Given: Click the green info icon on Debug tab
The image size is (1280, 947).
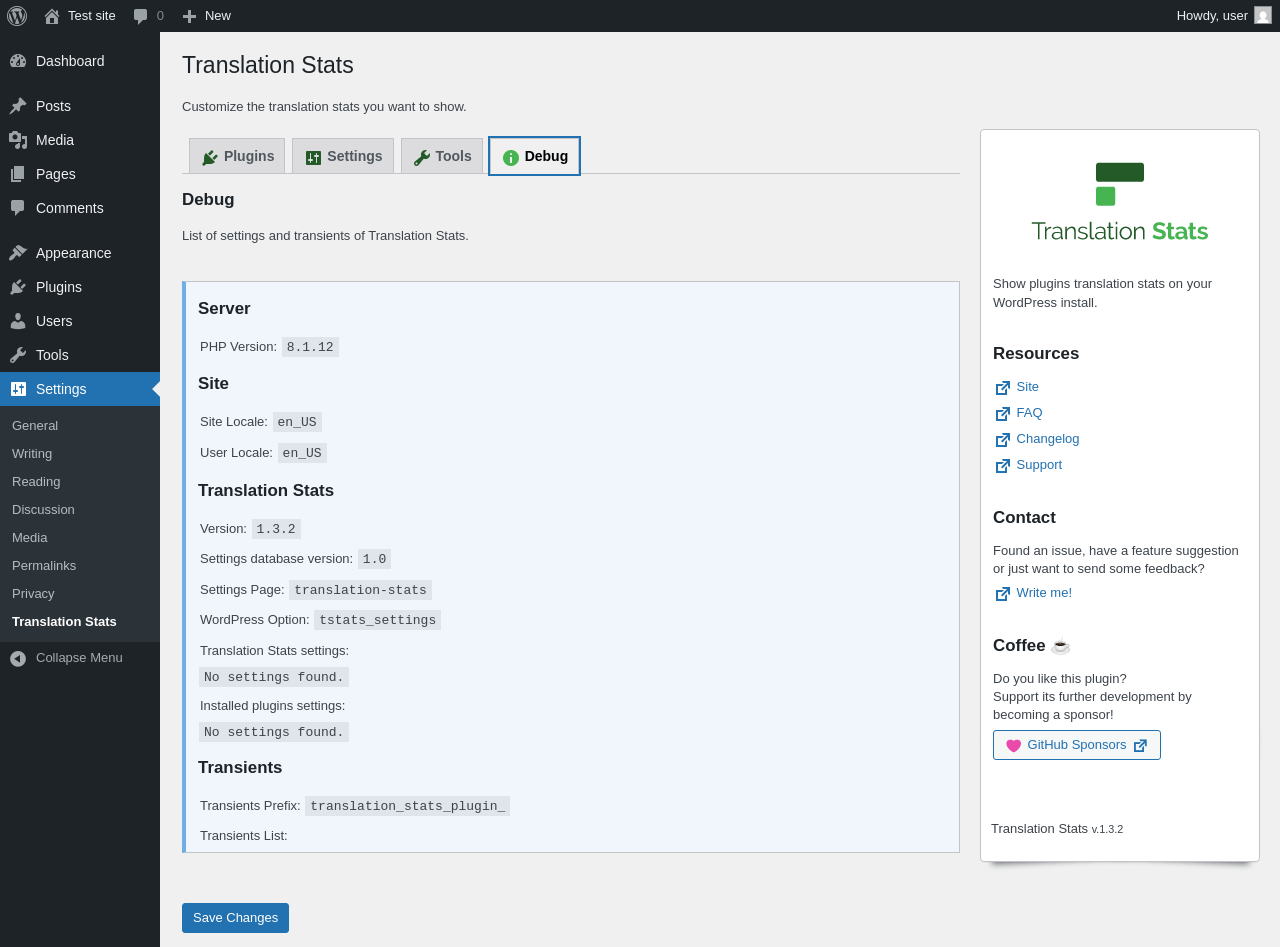Looking at the screenshot, I should tap(511, 157).
